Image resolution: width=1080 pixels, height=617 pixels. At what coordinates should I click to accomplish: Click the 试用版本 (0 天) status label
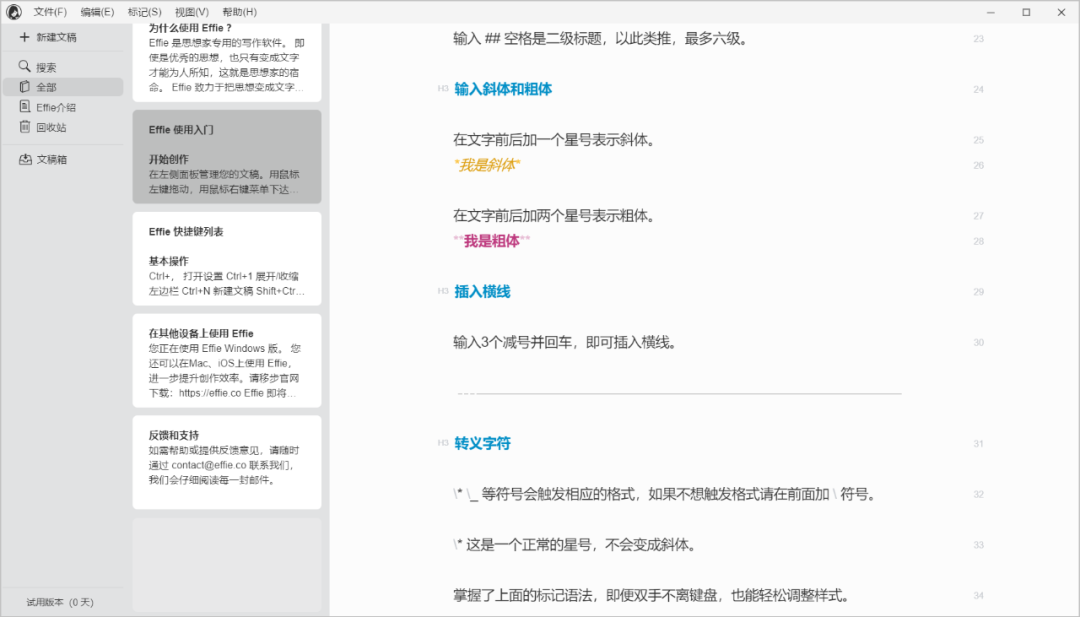[60, 602]
